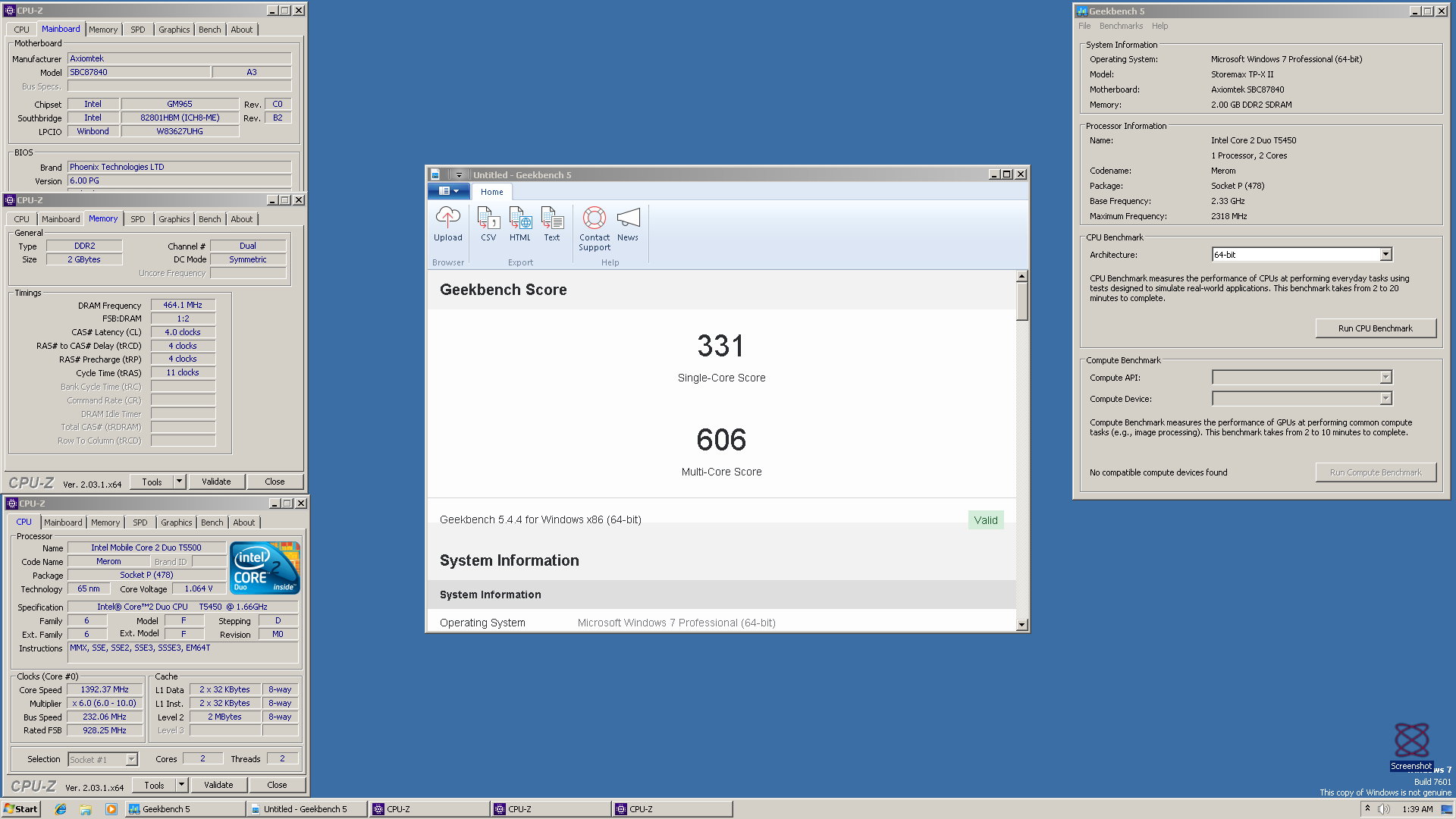Open CPU tab in top CPU-Z window
Viewport: 1456px width, 819px height.
click(x=21, y=30)
